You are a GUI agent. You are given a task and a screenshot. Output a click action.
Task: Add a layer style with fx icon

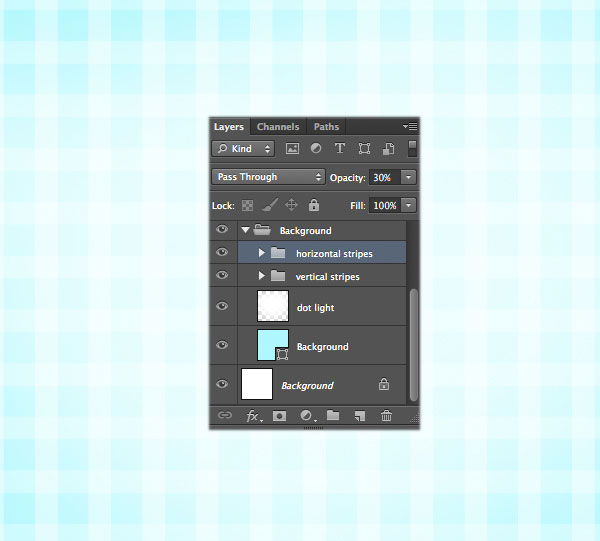tap(253, 416)
